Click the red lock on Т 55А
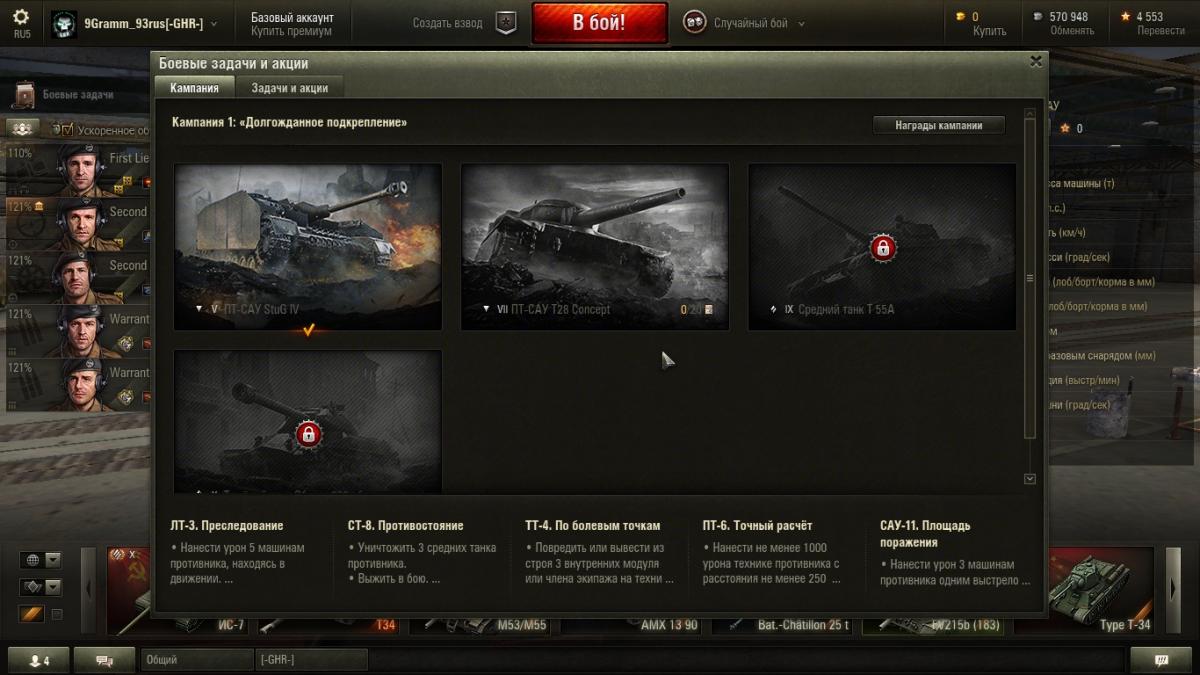The image size is (1200, 675). click(882, 247)
